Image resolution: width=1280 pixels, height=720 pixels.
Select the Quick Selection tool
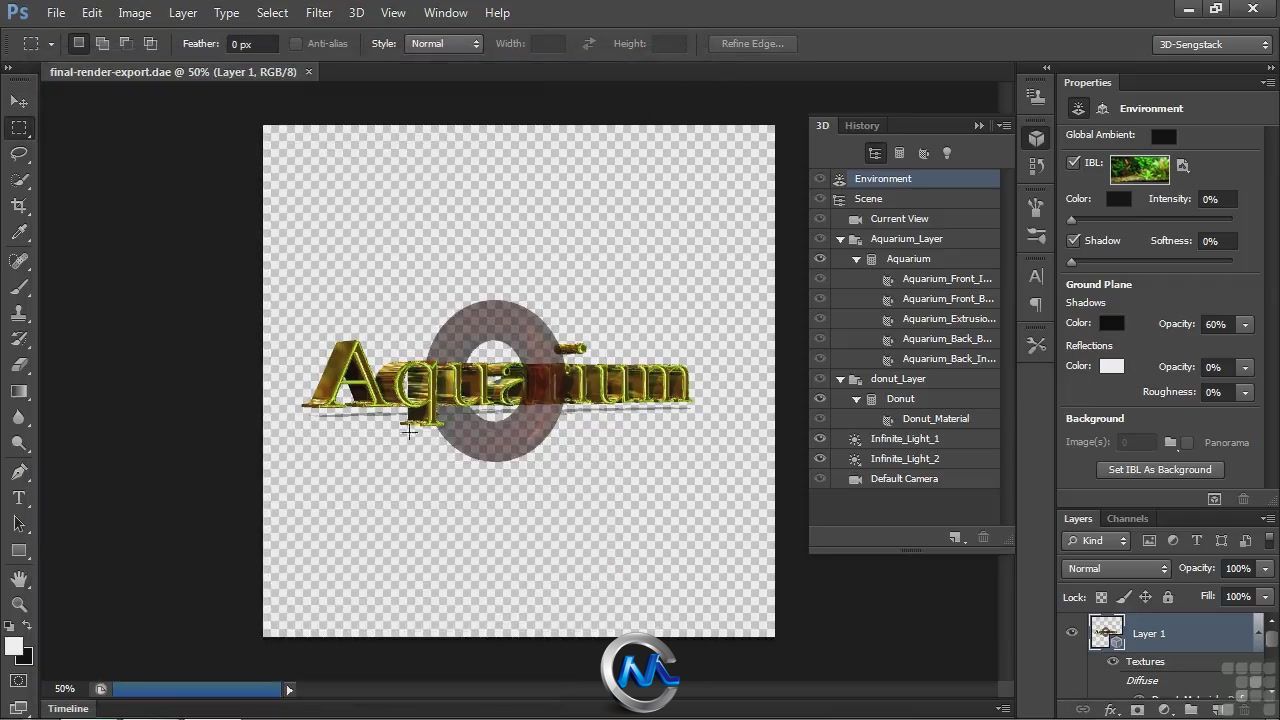[19, 180]
